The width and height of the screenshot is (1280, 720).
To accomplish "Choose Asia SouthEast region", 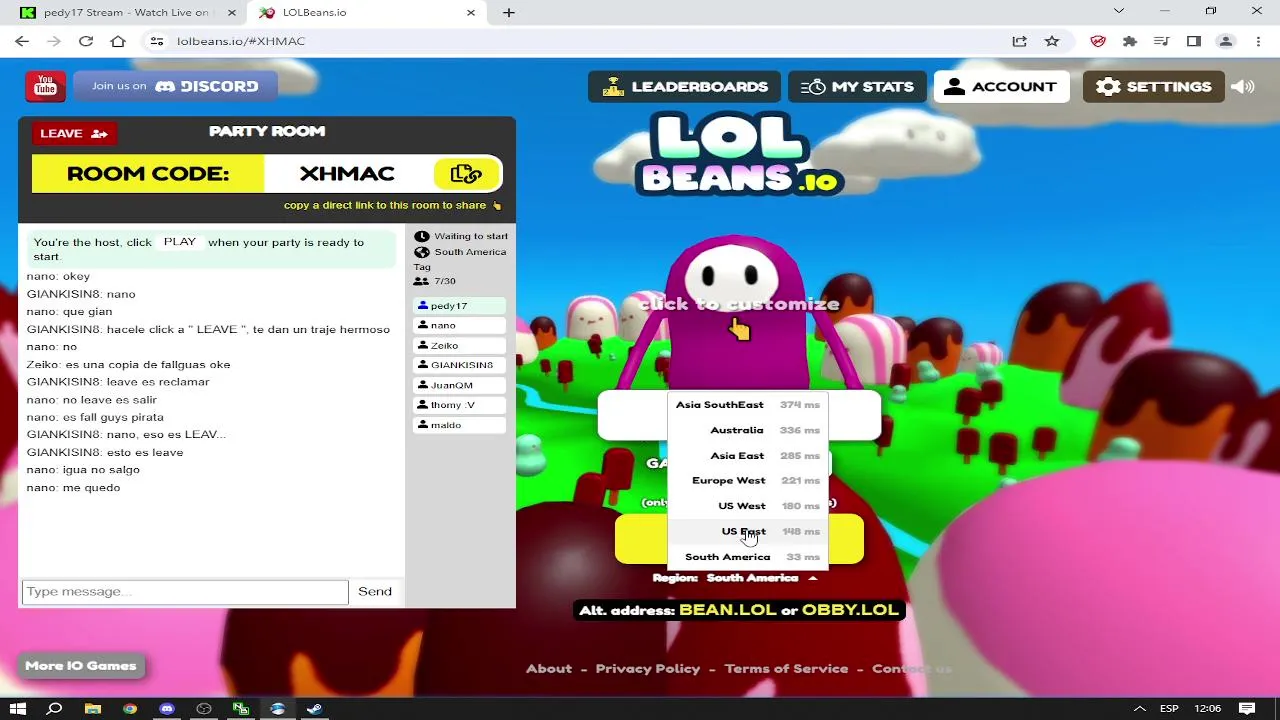I will 748,405.
